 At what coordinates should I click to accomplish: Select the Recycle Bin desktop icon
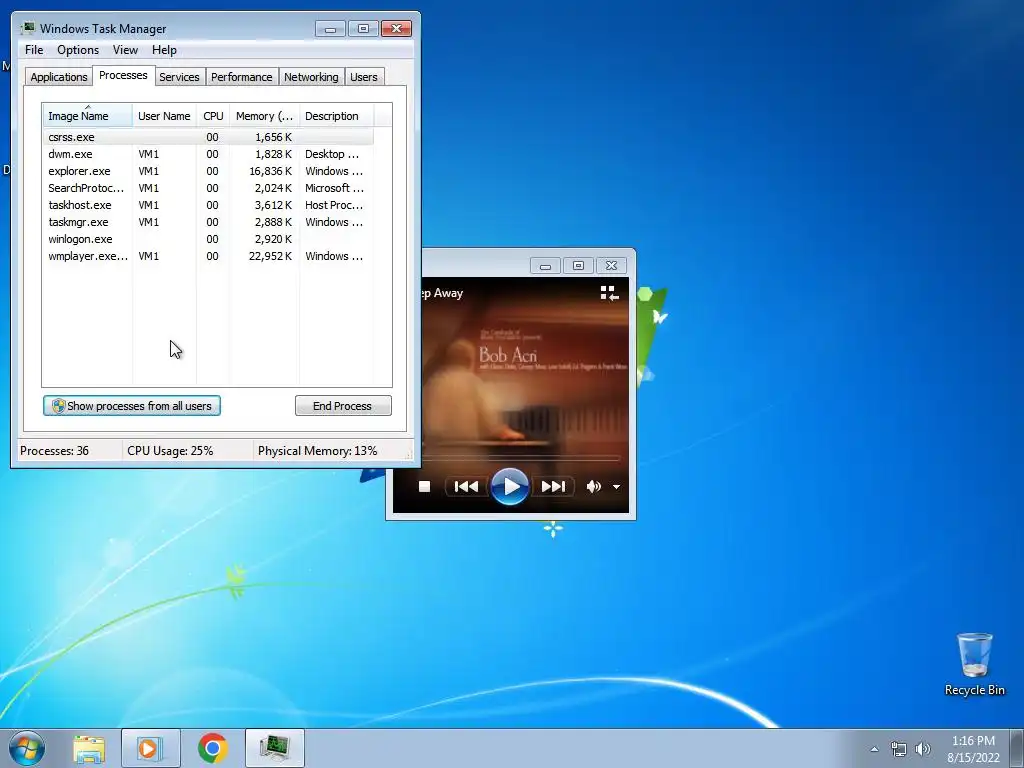pos(974,664)
